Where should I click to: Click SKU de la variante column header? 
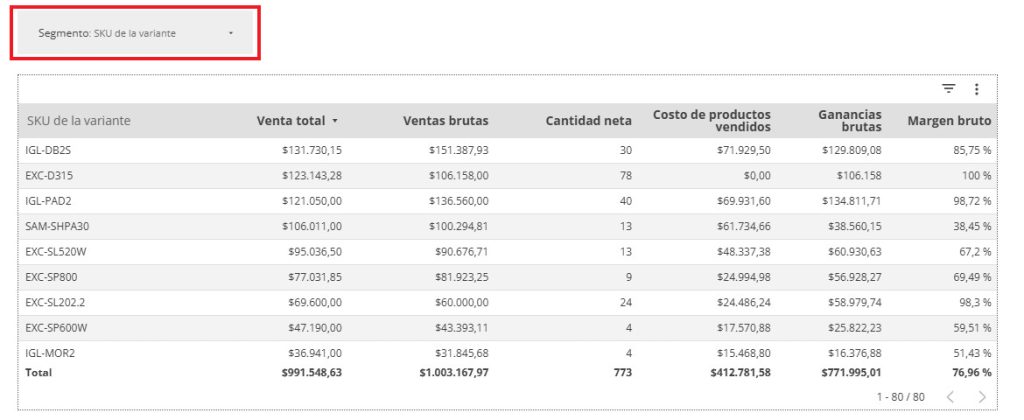[78, 121]
